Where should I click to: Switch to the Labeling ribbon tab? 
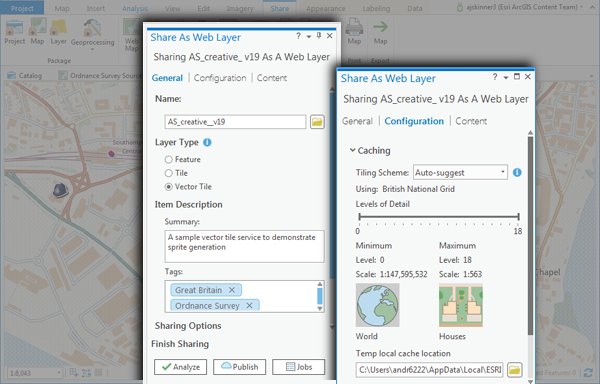[x=376, y=8]
